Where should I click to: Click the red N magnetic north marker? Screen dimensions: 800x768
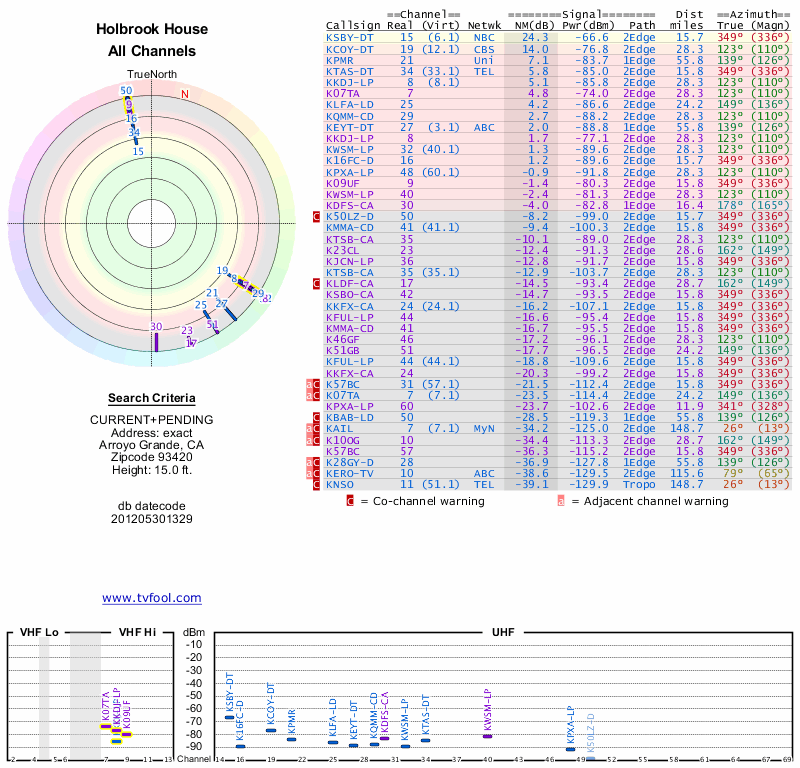pos(184,95)
